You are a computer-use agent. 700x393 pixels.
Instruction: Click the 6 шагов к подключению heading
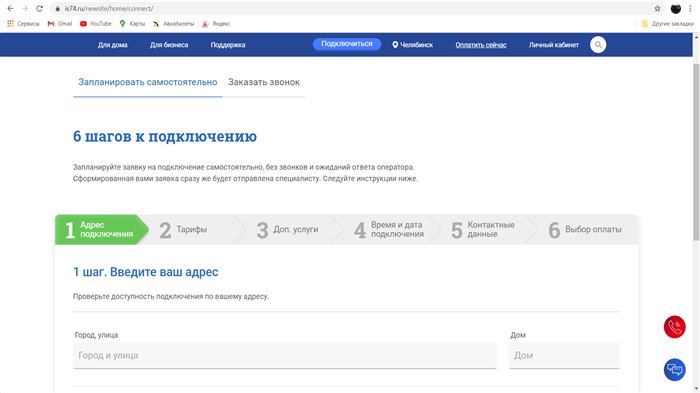pyautogui.click(x=165, y=136)
